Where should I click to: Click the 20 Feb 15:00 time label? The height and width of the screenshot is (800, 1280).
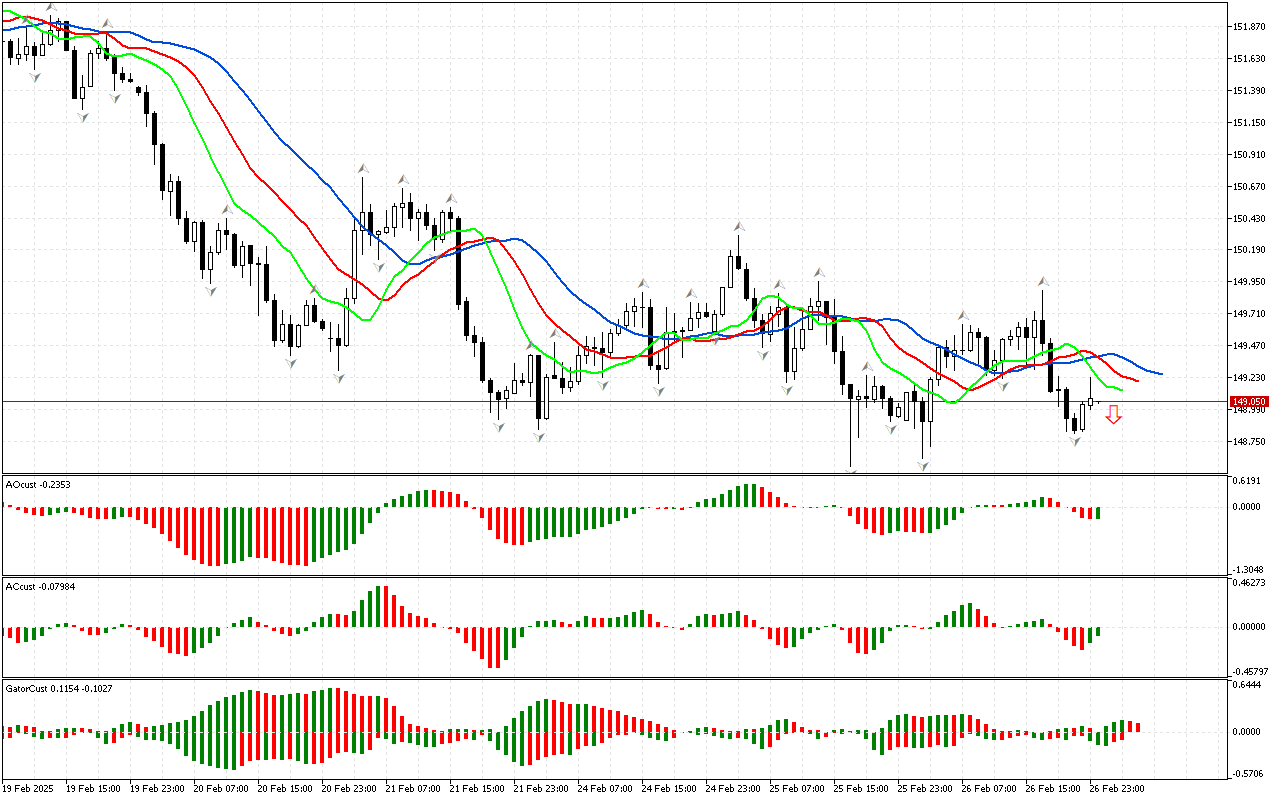pyautogui.click(x=285, y=789)
